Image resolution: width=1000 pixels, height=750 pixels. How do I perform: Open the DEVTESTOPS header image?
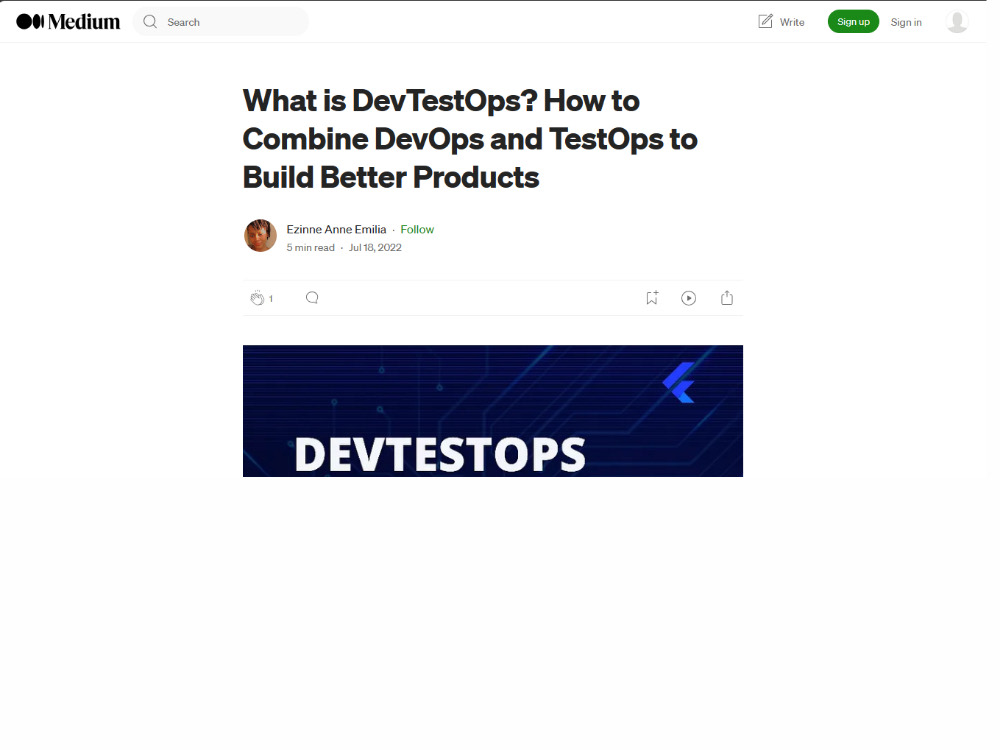click(493, 411)
